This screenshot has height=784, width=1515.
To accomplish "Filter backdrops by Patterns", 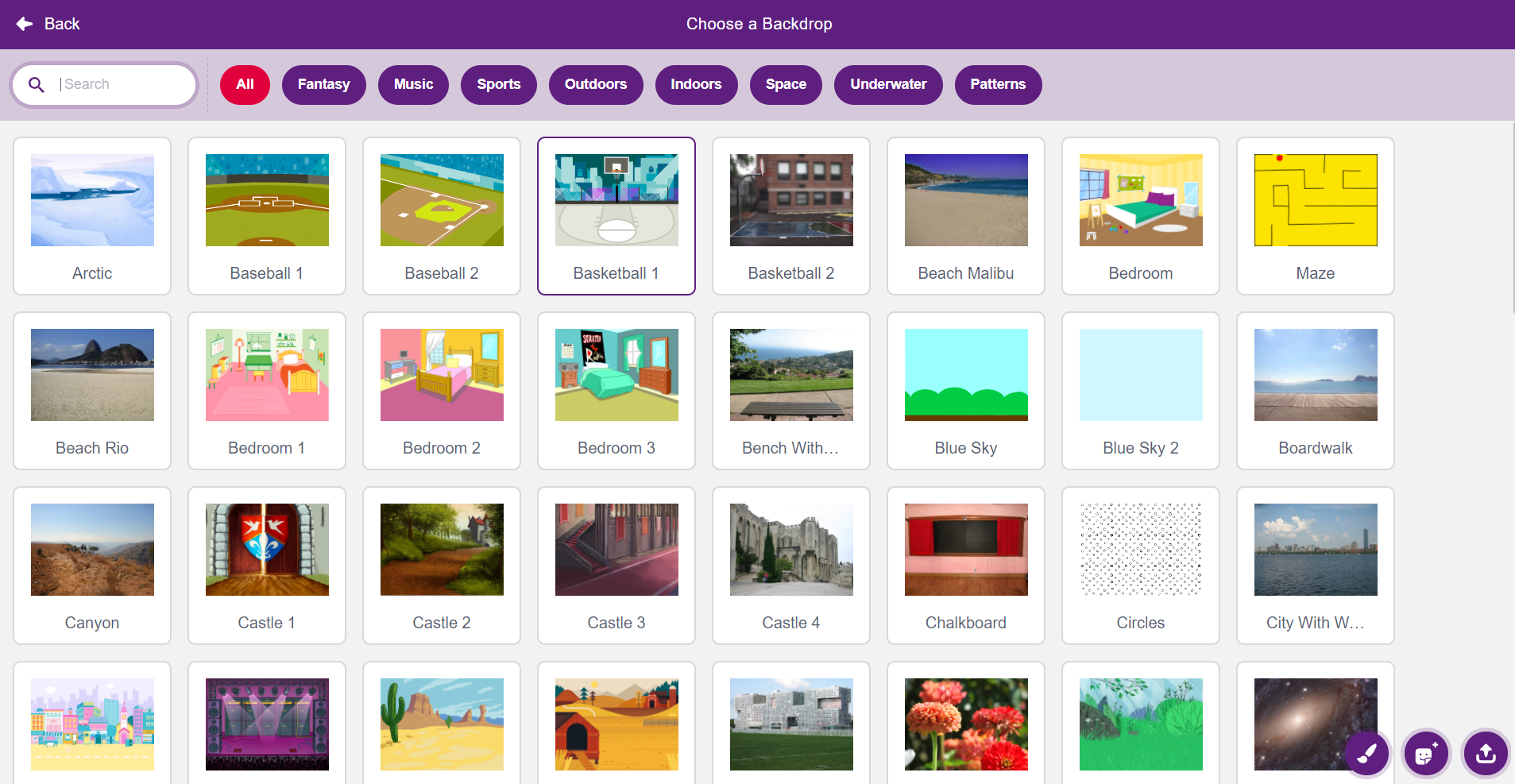I will coord(998,84).
